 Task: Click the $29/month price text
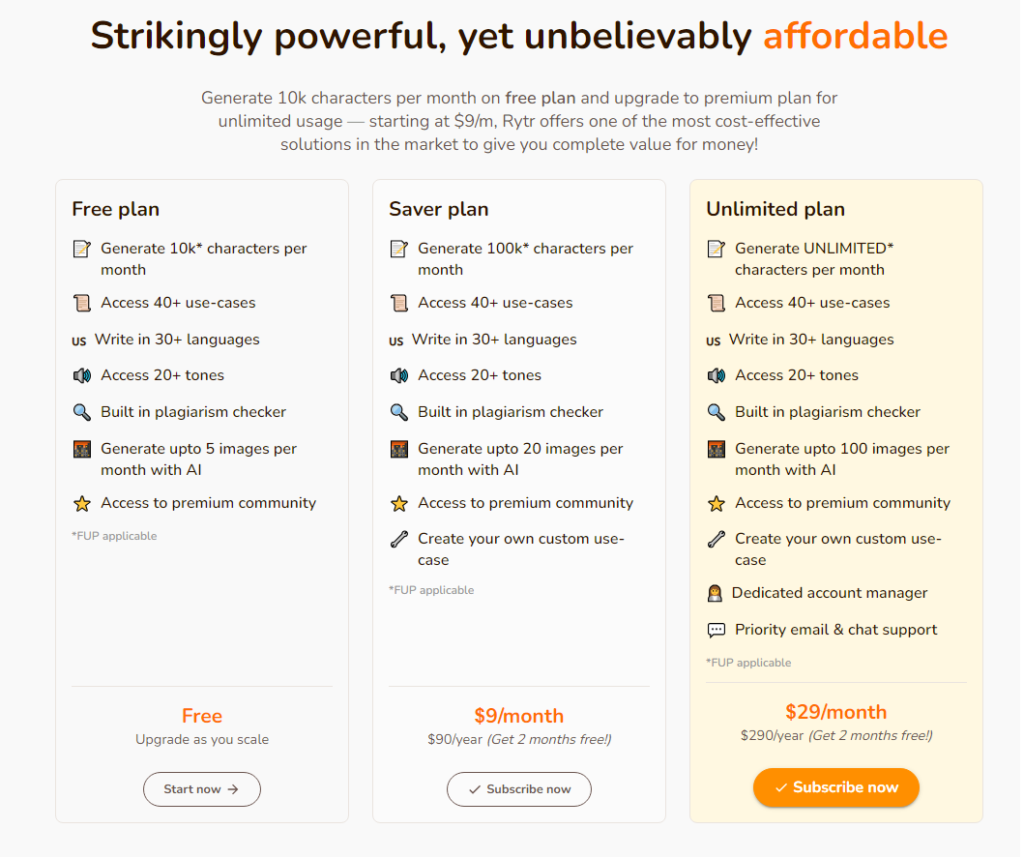tap(836, 712)
